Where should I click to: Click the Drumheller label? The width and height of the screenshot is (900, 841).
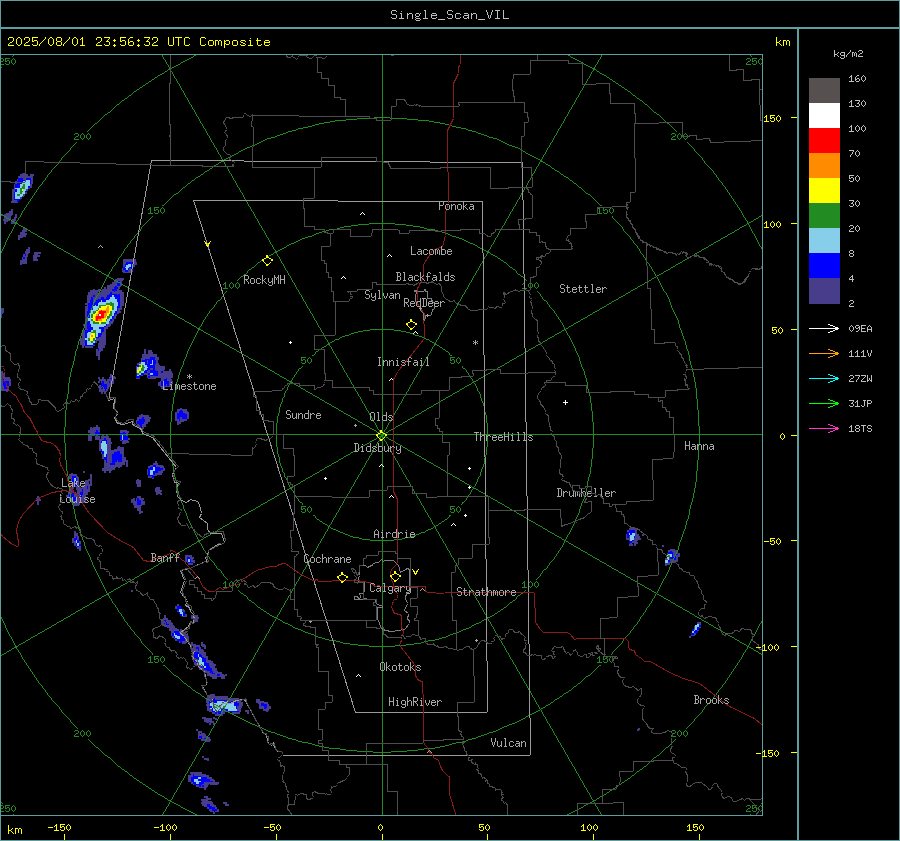[586, 493]
